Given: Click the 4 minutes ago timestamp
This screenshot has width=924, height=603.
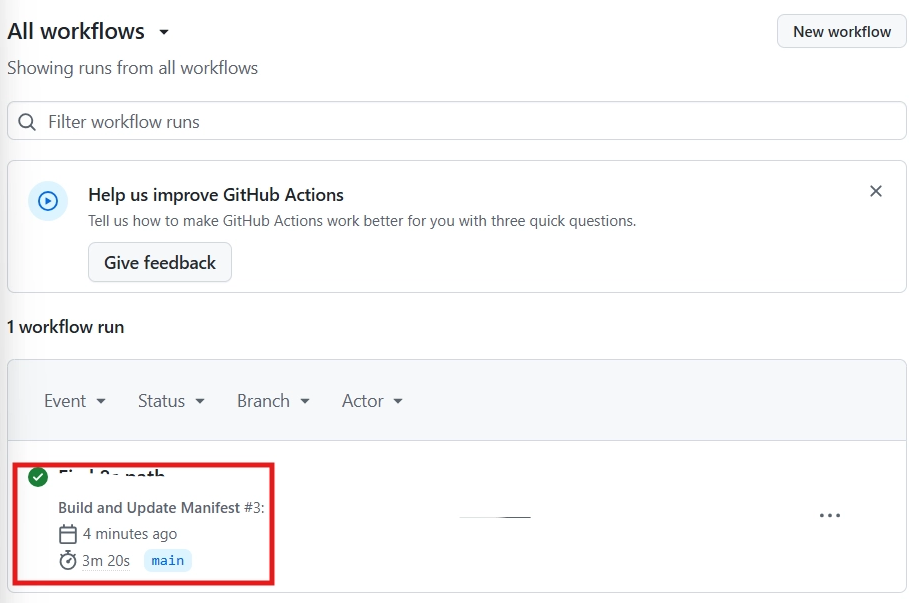Looking at the screenshot, I should point(130,534).
